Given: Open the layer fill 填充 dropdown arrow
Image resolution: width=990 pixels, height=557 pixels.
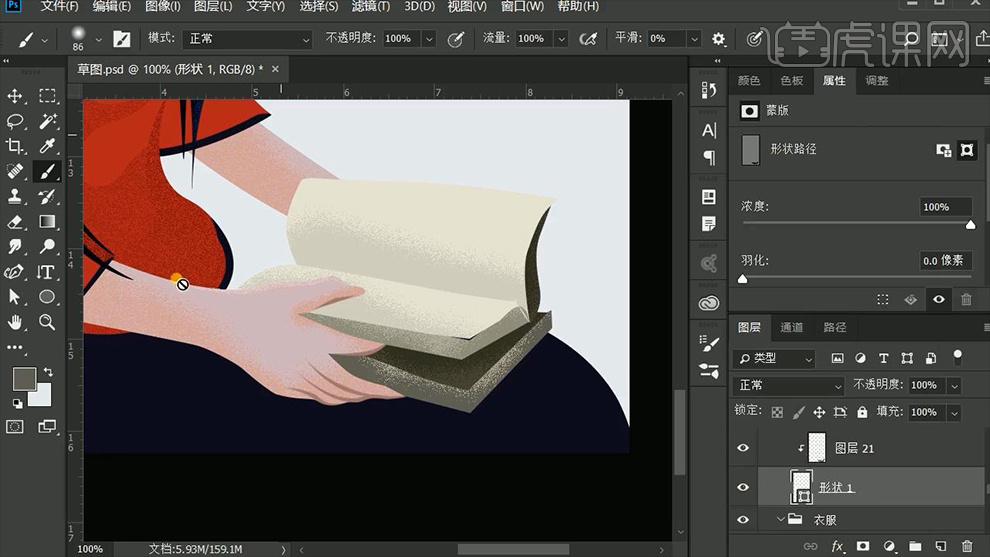Looking at the screenshot, I should coord(955,412).
